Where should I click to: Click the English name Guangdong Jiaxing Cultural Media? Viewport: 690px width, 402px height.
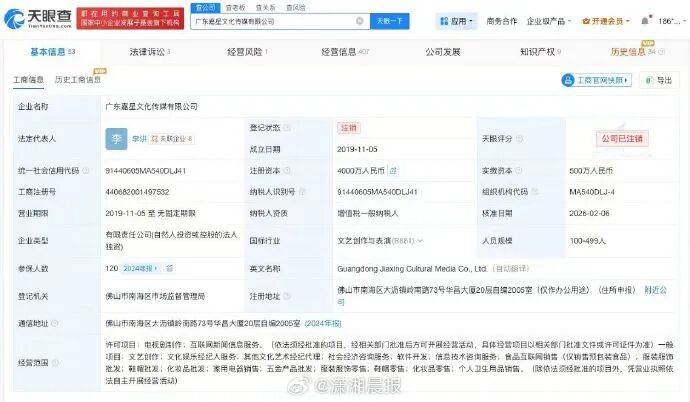point(412,268)
